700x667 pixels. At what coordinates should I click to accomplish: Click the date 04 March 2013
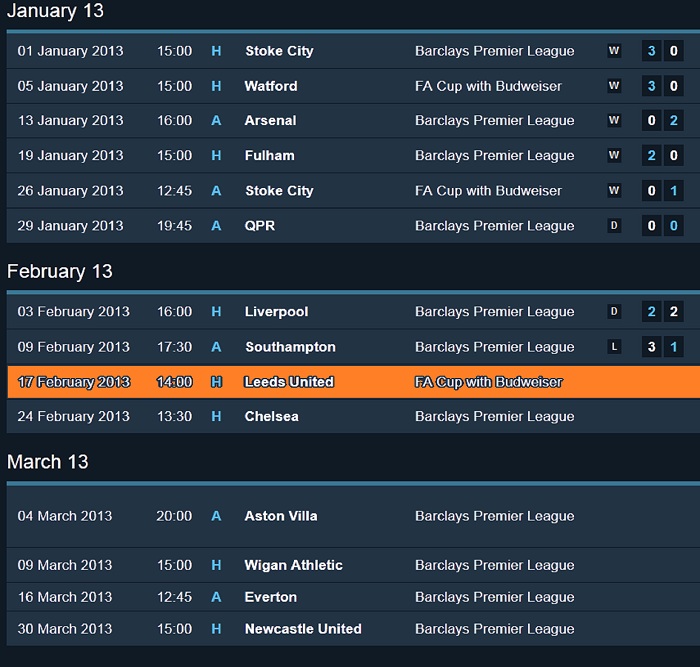65,516
